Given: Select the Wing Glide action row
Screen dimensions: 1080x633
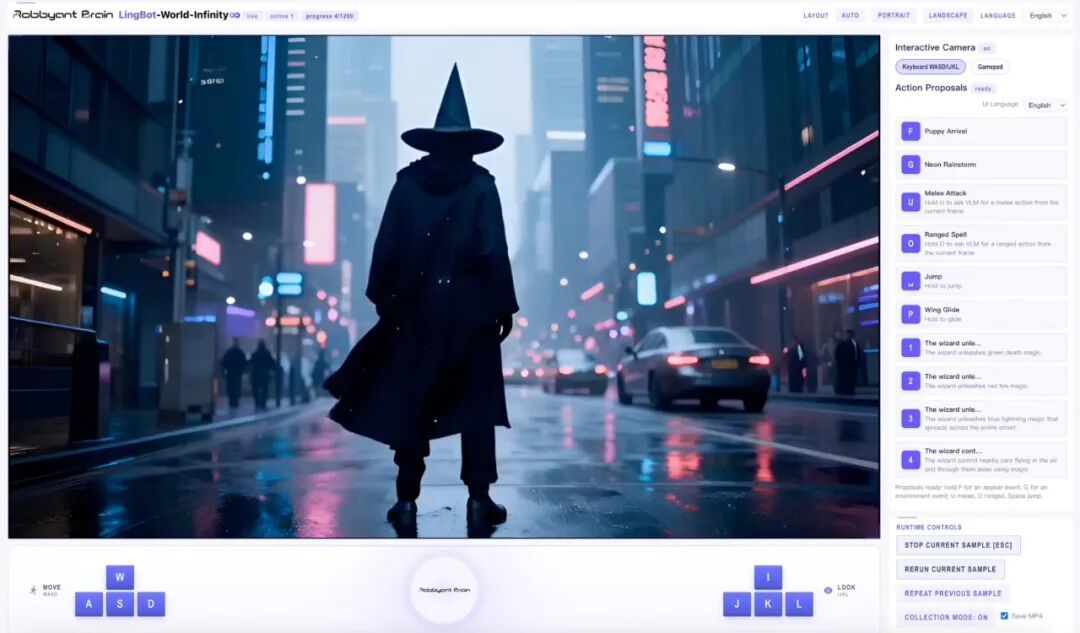Looking at the screenshot, I should 981,314.
